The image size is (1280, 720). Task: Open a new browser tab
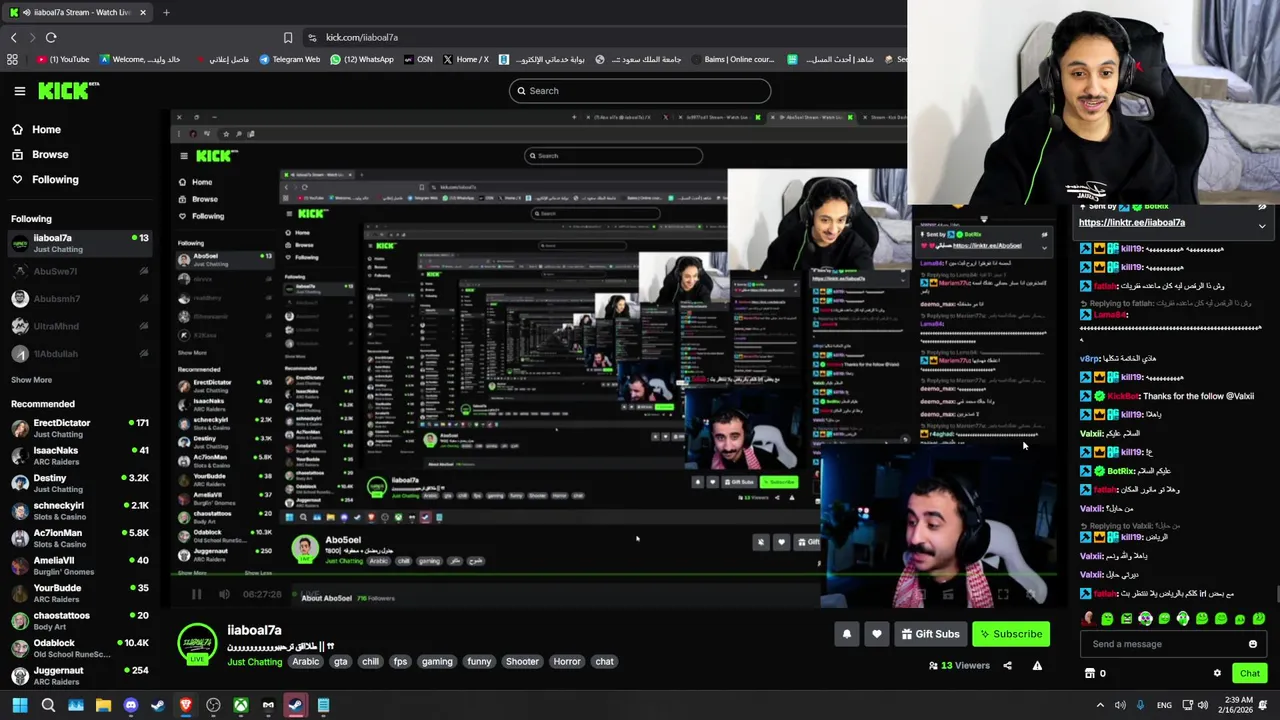[x=166, y=12]
